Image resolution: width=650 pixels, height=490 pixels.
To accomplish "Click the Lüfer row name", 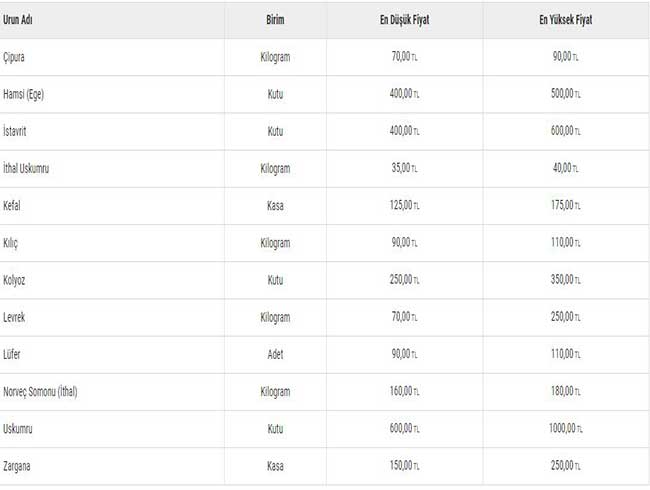I will (x=16, y=355).
